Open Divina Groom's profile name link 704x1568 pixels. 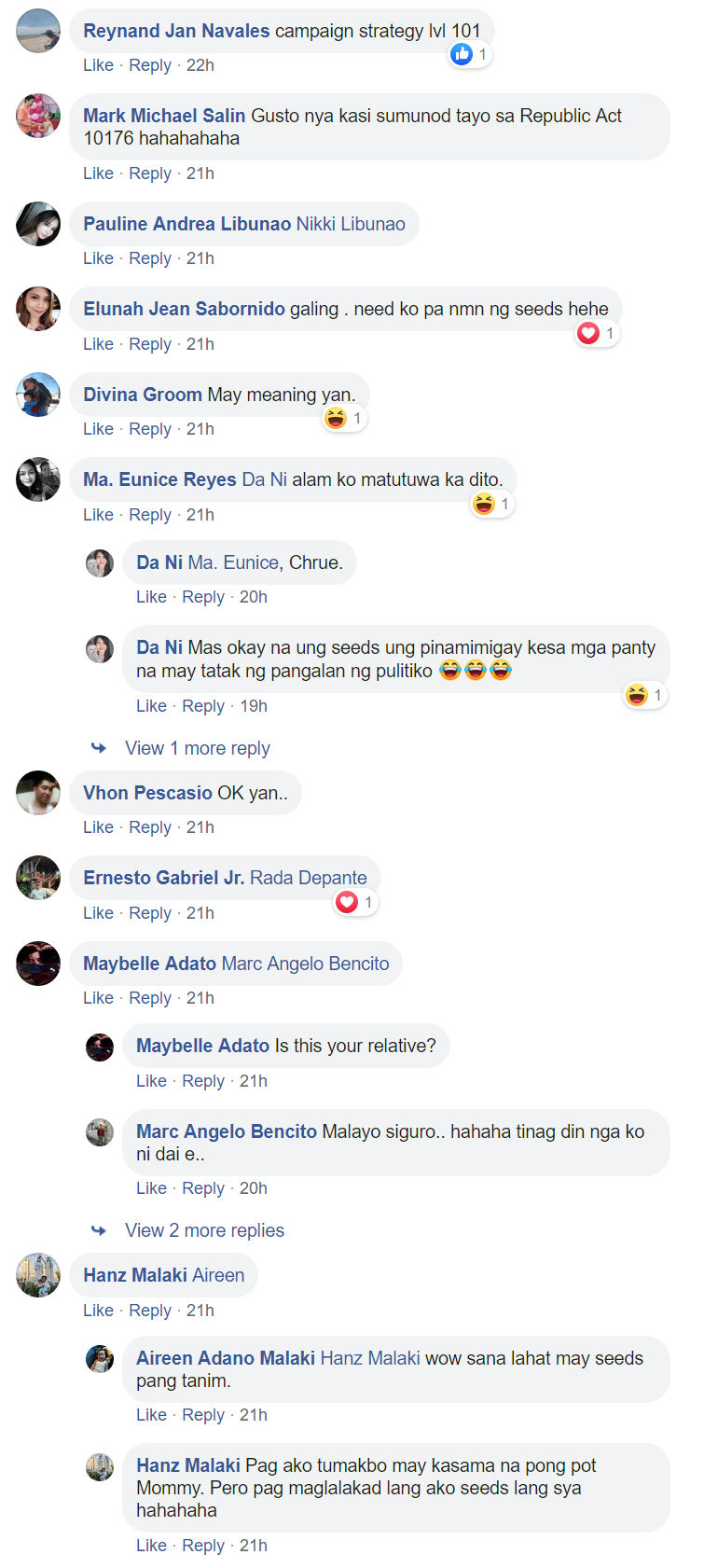143,395
